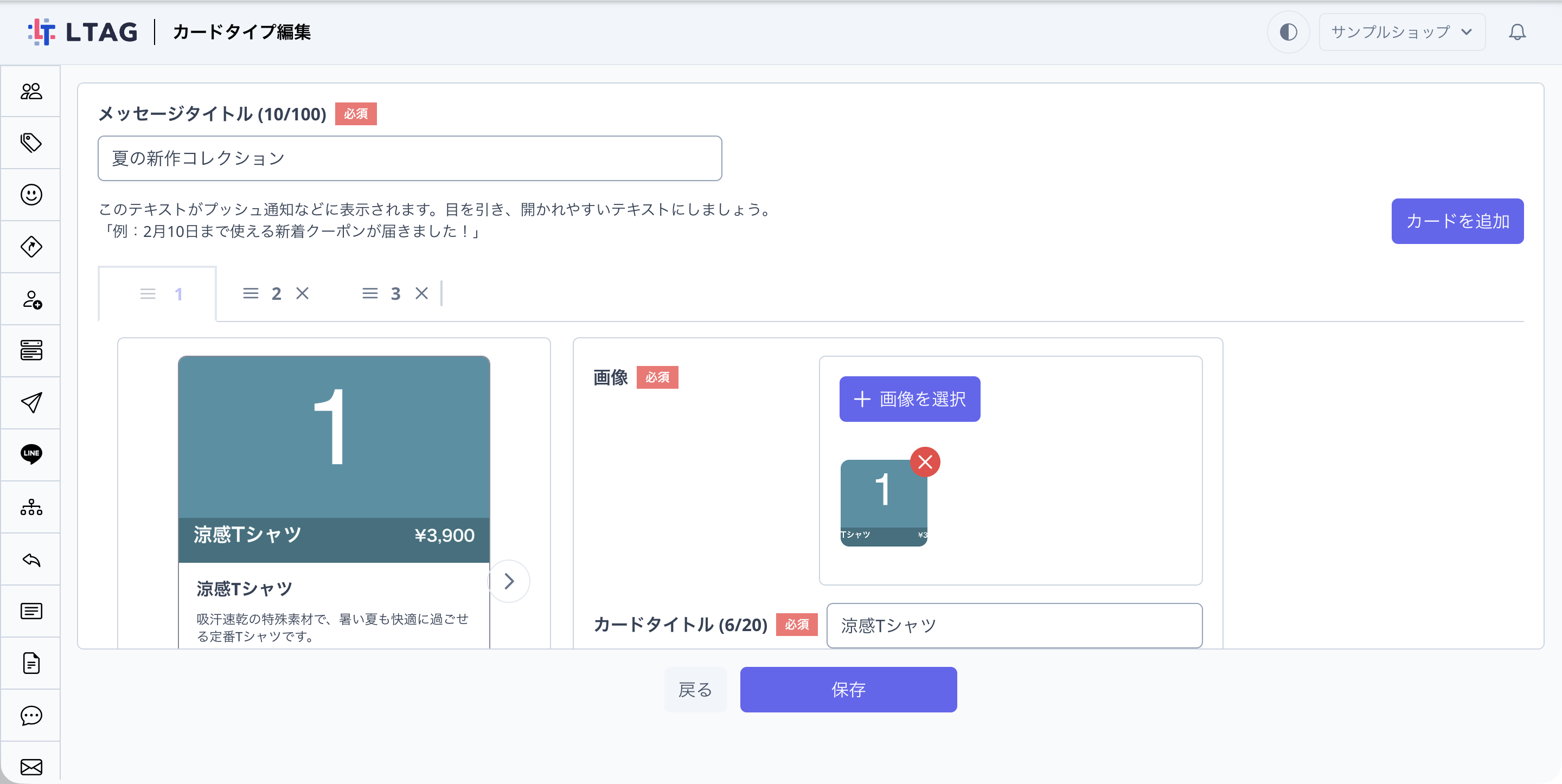Open the add-user sidebar icon
This screenshot has height=784, width=1562.
coord(31,299)
